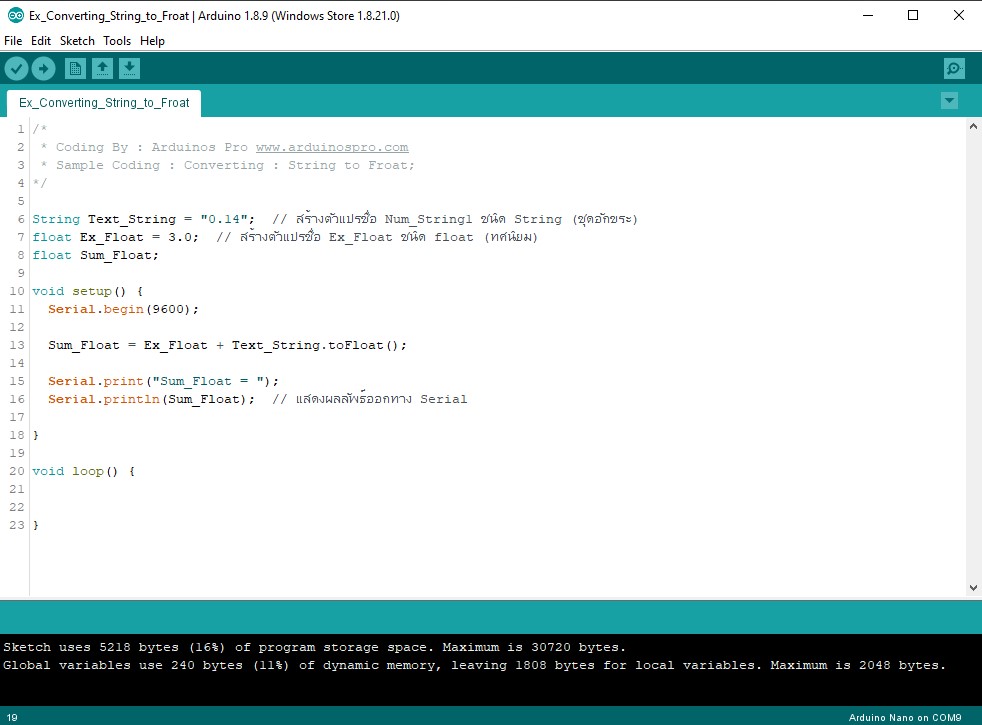Click the down scroll arrow of the editor

pos(973,587)
